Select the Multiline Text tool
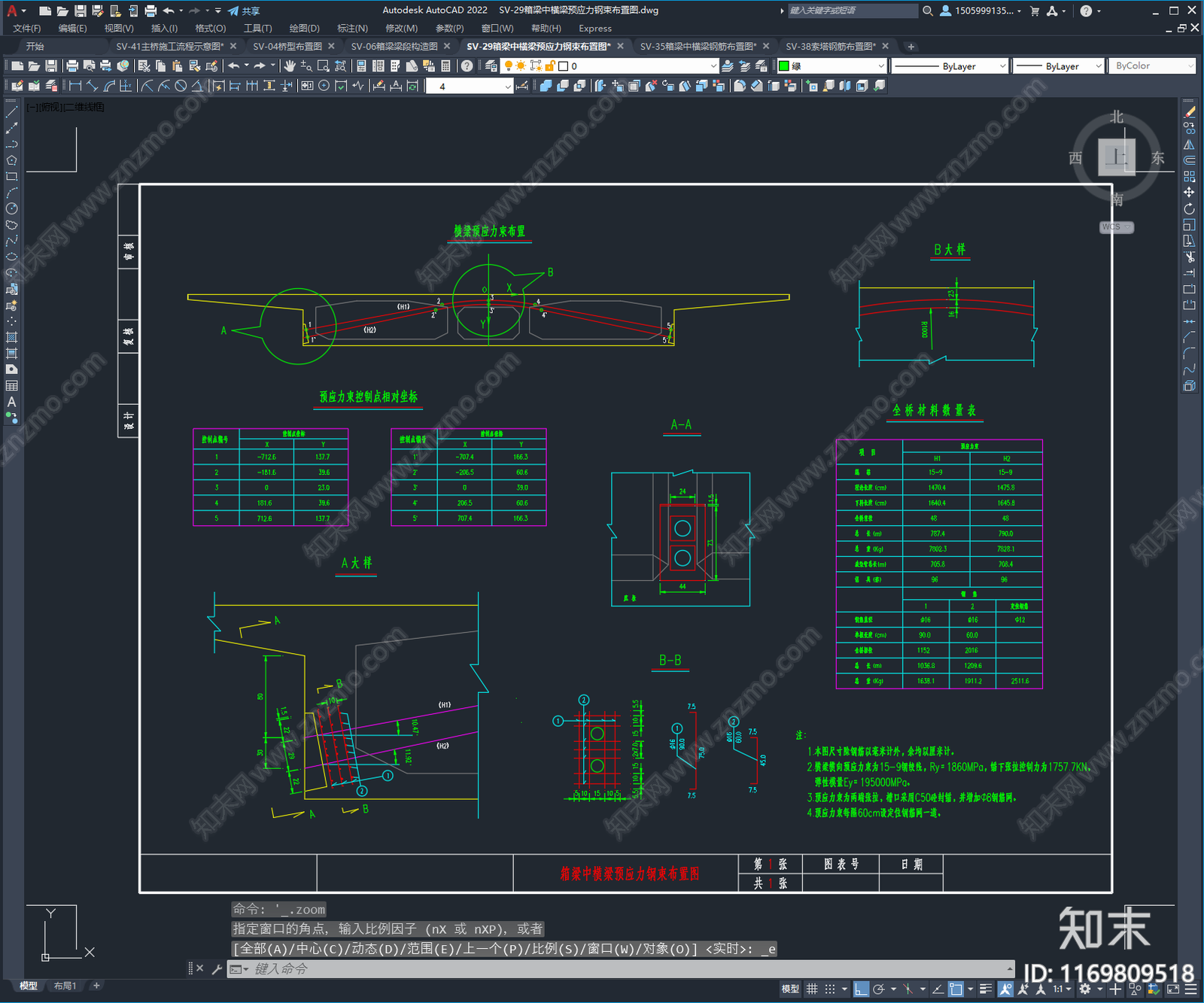 11,402
